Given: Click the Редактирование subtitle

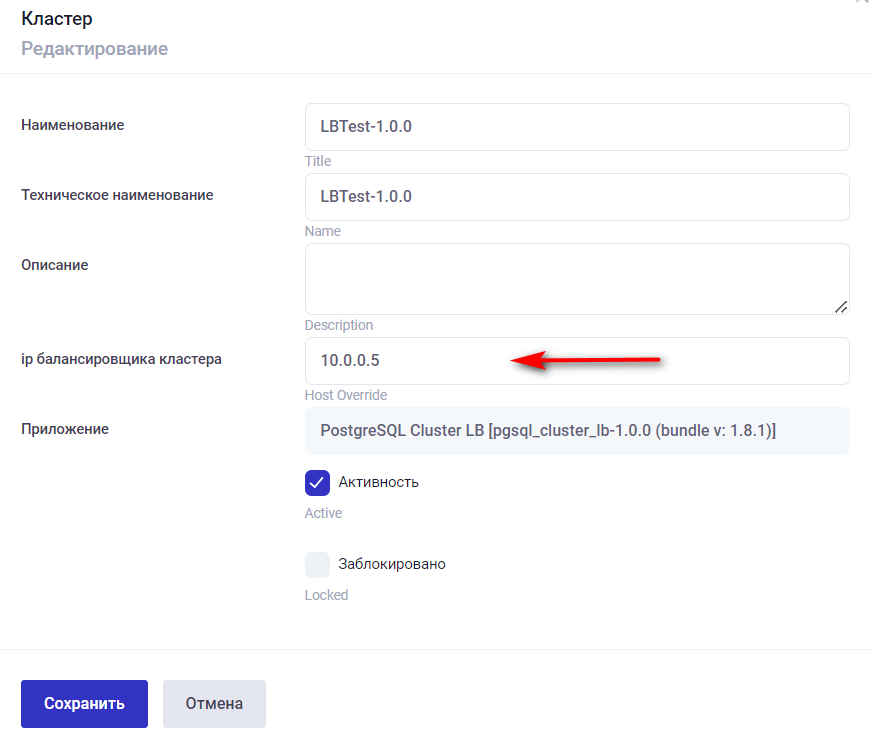Looking at the screenshot, I should [x=94, y=49].
